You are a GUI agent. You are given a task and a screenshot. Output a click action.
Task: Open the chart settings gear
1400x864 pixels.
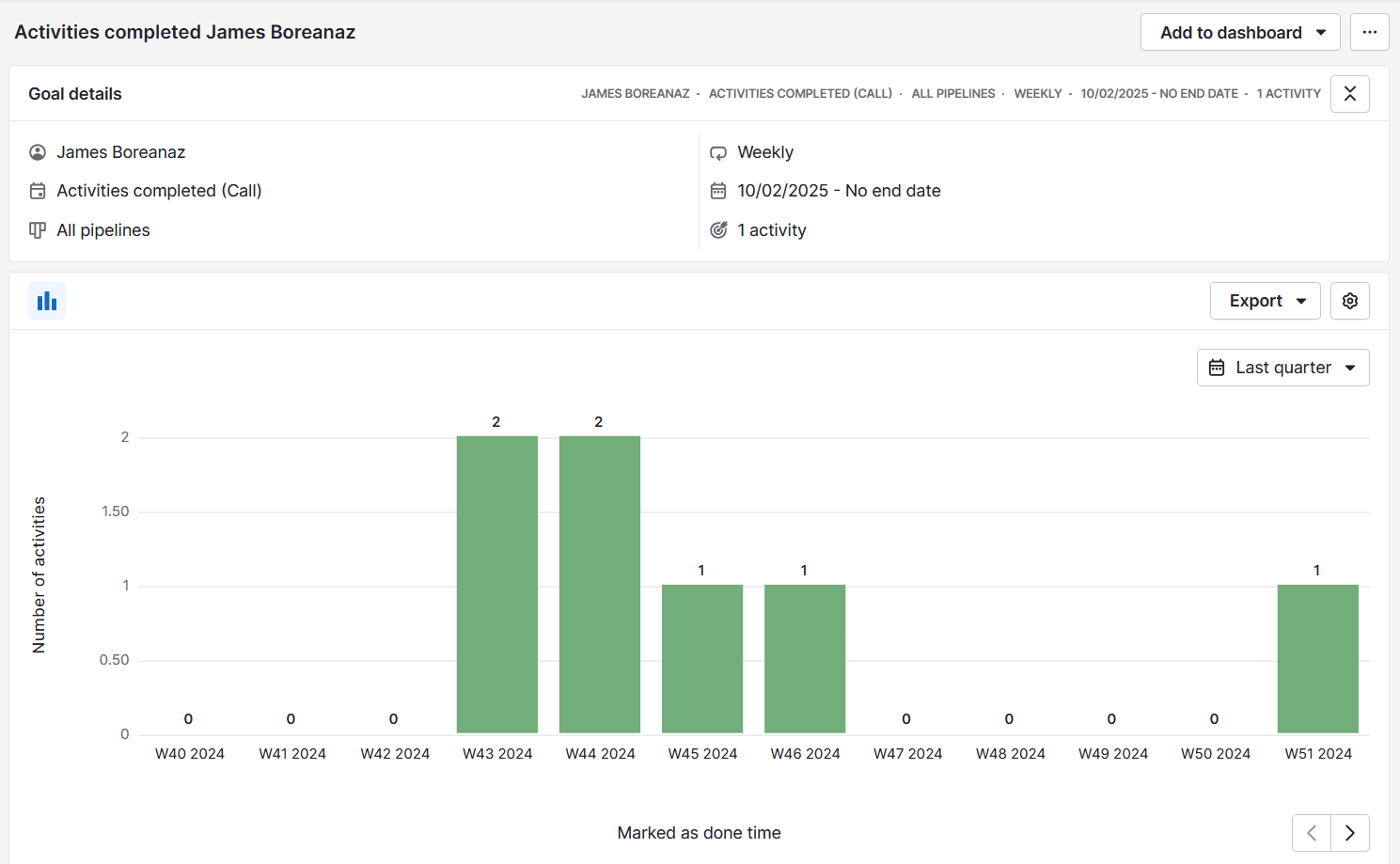click(1349, 300)
